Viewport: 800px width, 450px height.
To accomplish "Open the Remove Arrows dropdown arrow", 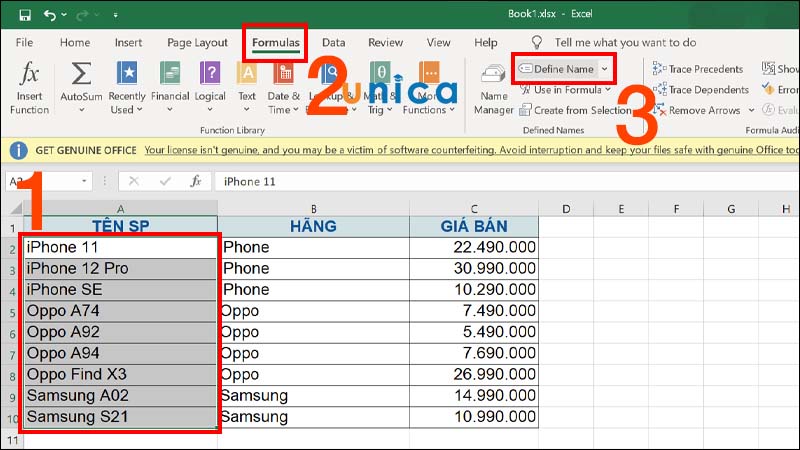I will (x=751, y=110).
